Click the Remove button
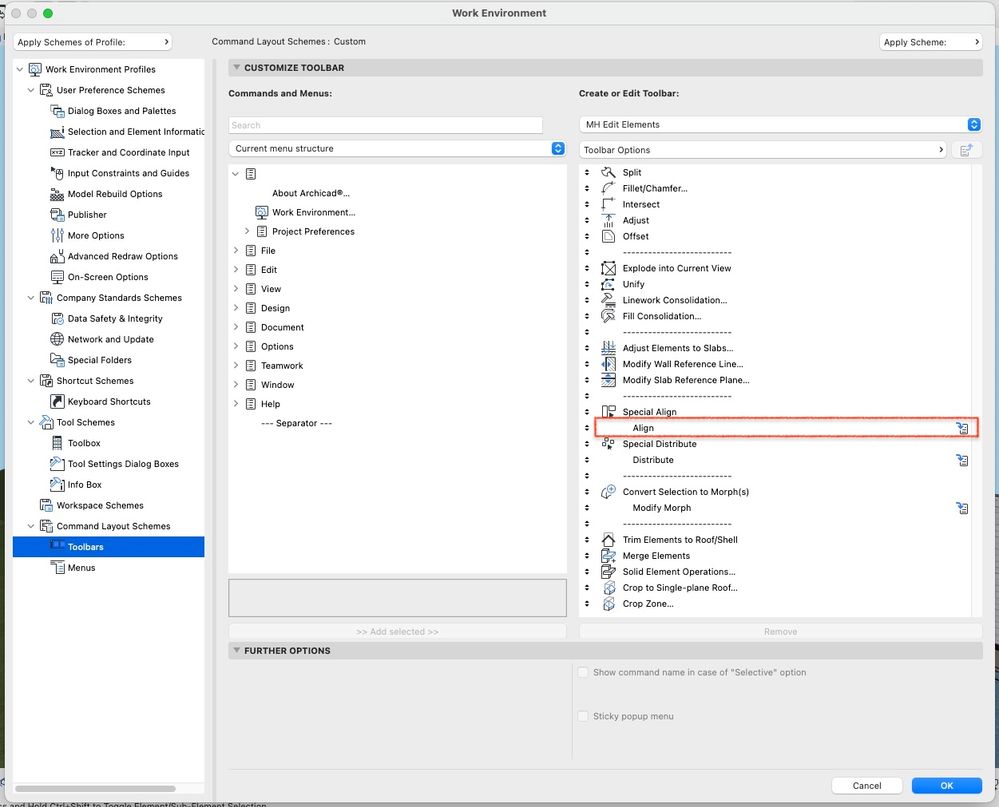The width and height of the screenshot is (999, 807). coord(780,631)
